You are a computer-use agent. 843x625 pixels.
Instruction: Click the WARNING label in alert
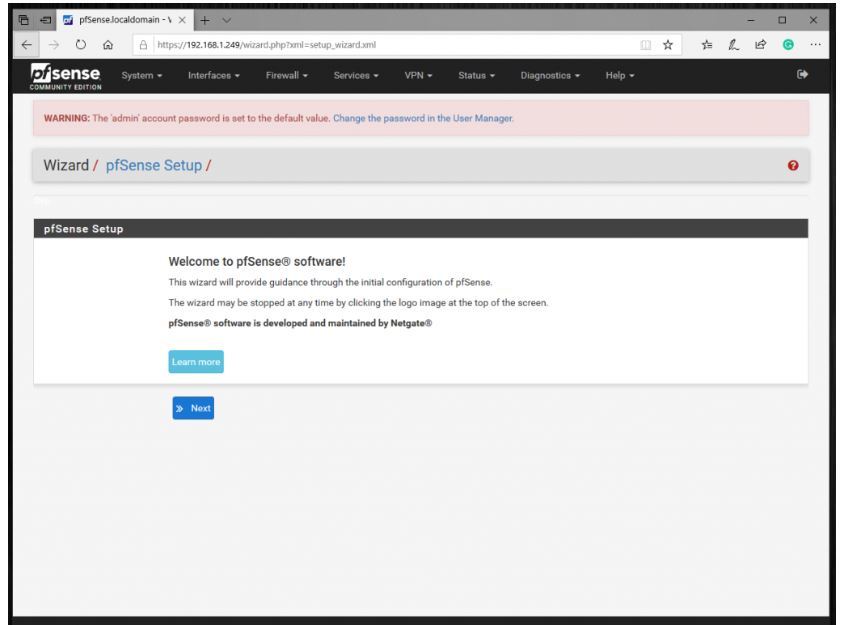coord(67,118)
